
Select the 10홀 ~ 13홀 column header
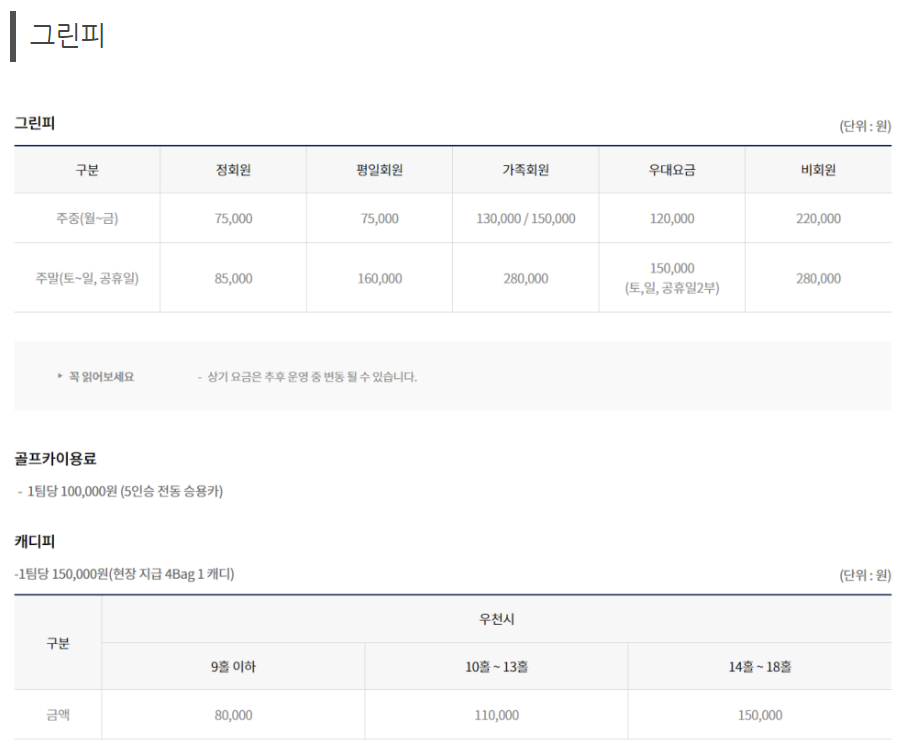click(496, 666)
